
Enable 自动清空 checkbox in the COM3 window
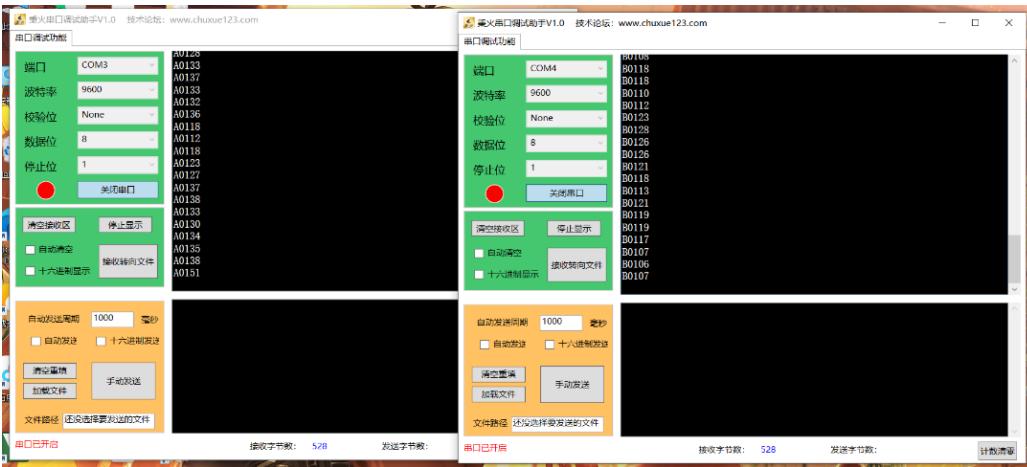(31, 249)
